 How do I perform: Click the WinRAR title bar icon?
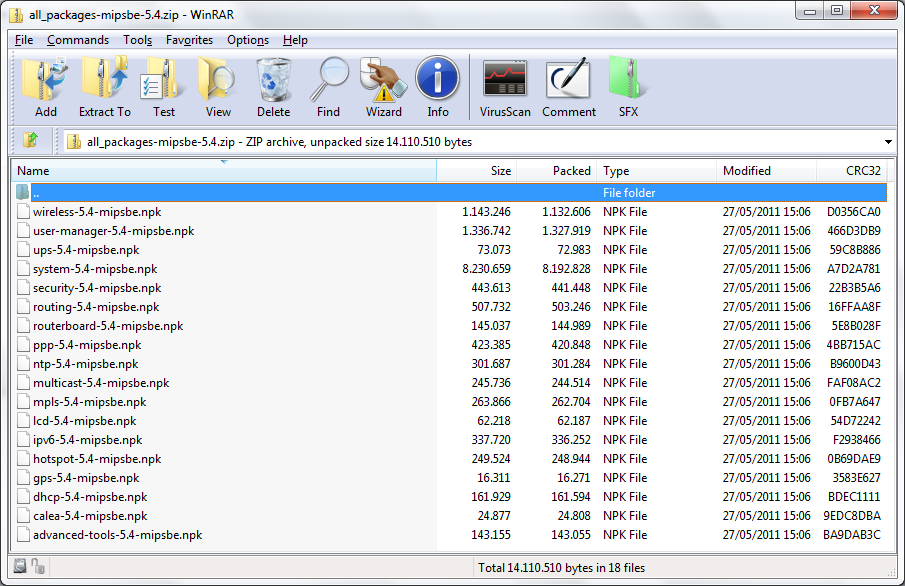pos(16,14)
